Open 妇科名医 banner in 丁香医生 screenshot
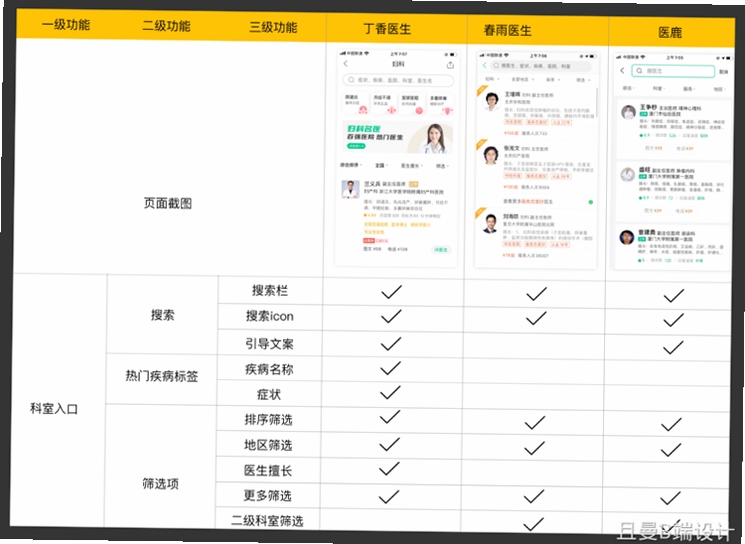This screenshot has height=544, width=745. click(x=398, y=137)
